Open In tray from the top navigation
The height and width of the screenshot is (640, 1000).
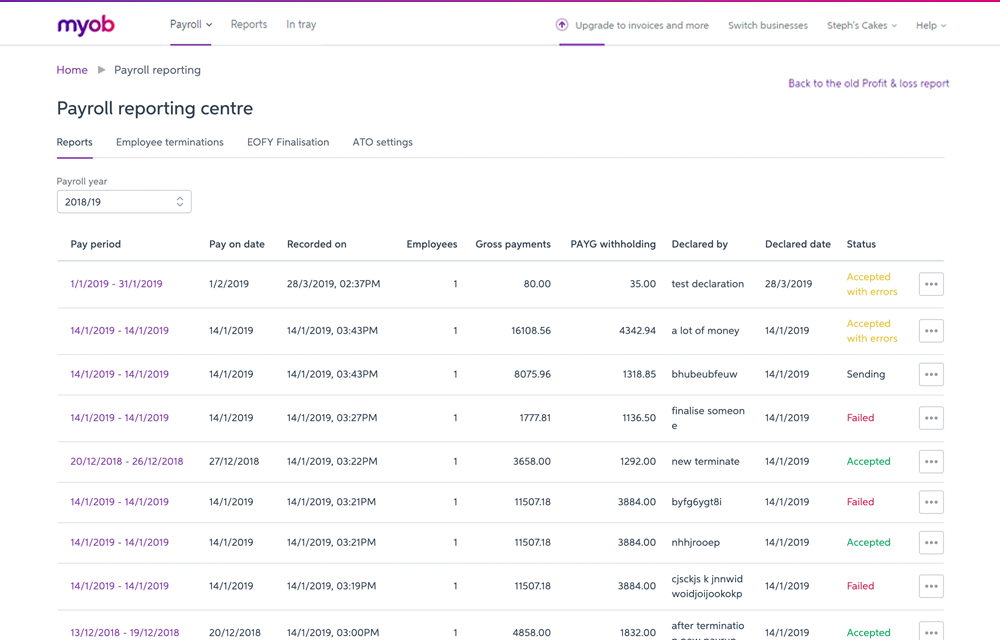click(301, 24)
